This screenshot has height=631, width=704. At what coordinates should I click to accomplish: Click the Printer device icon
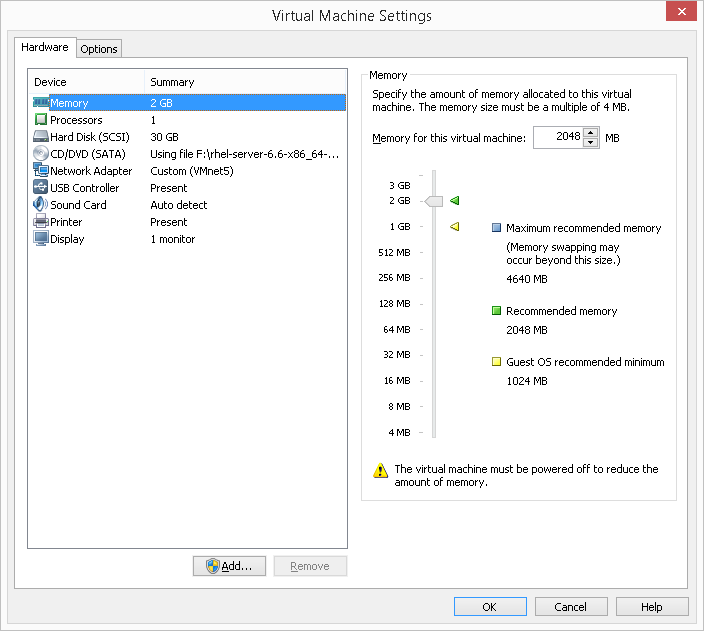(41, 222)
